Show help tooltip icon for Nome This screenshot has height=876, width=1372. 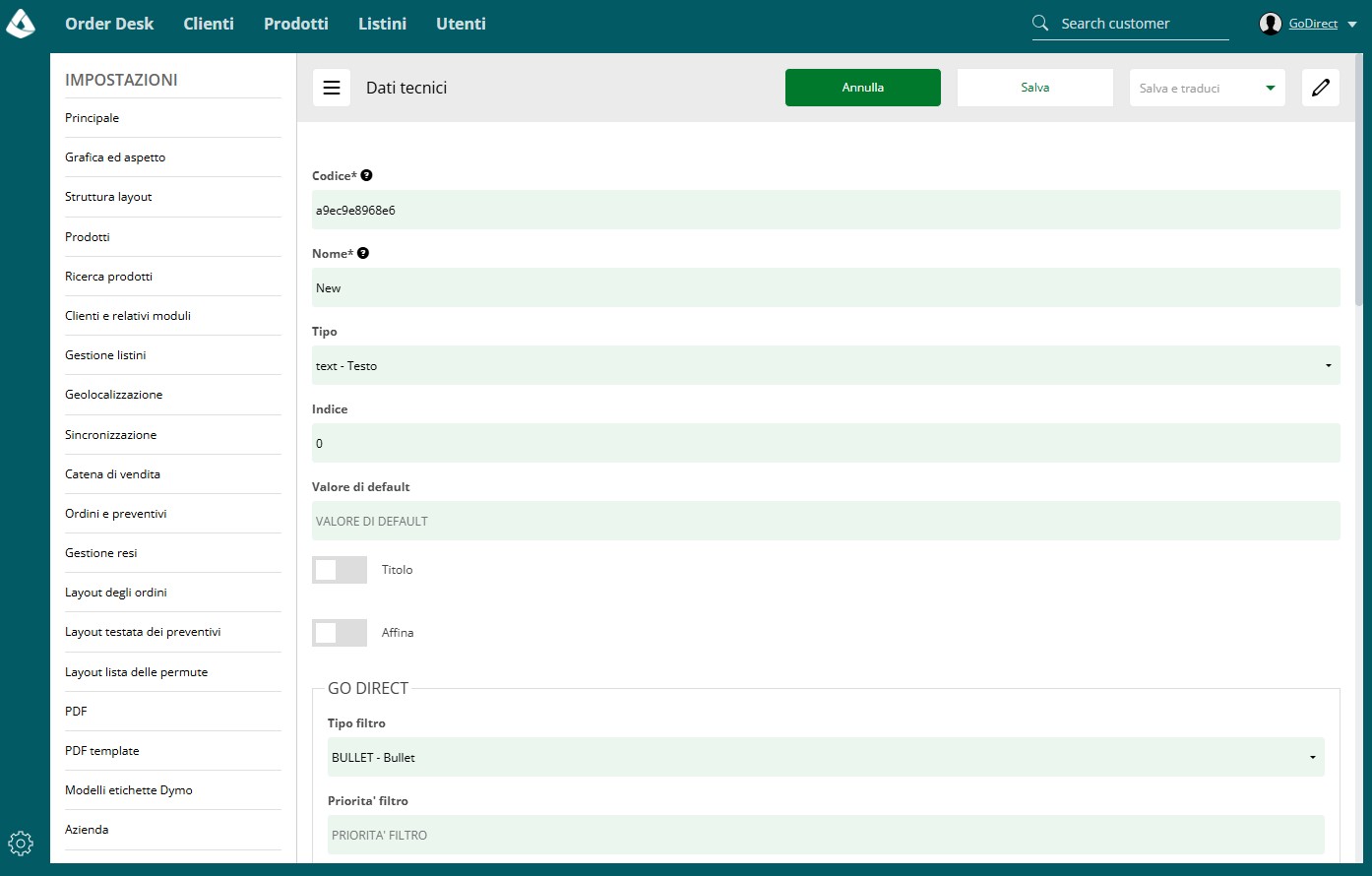(363, 253)
